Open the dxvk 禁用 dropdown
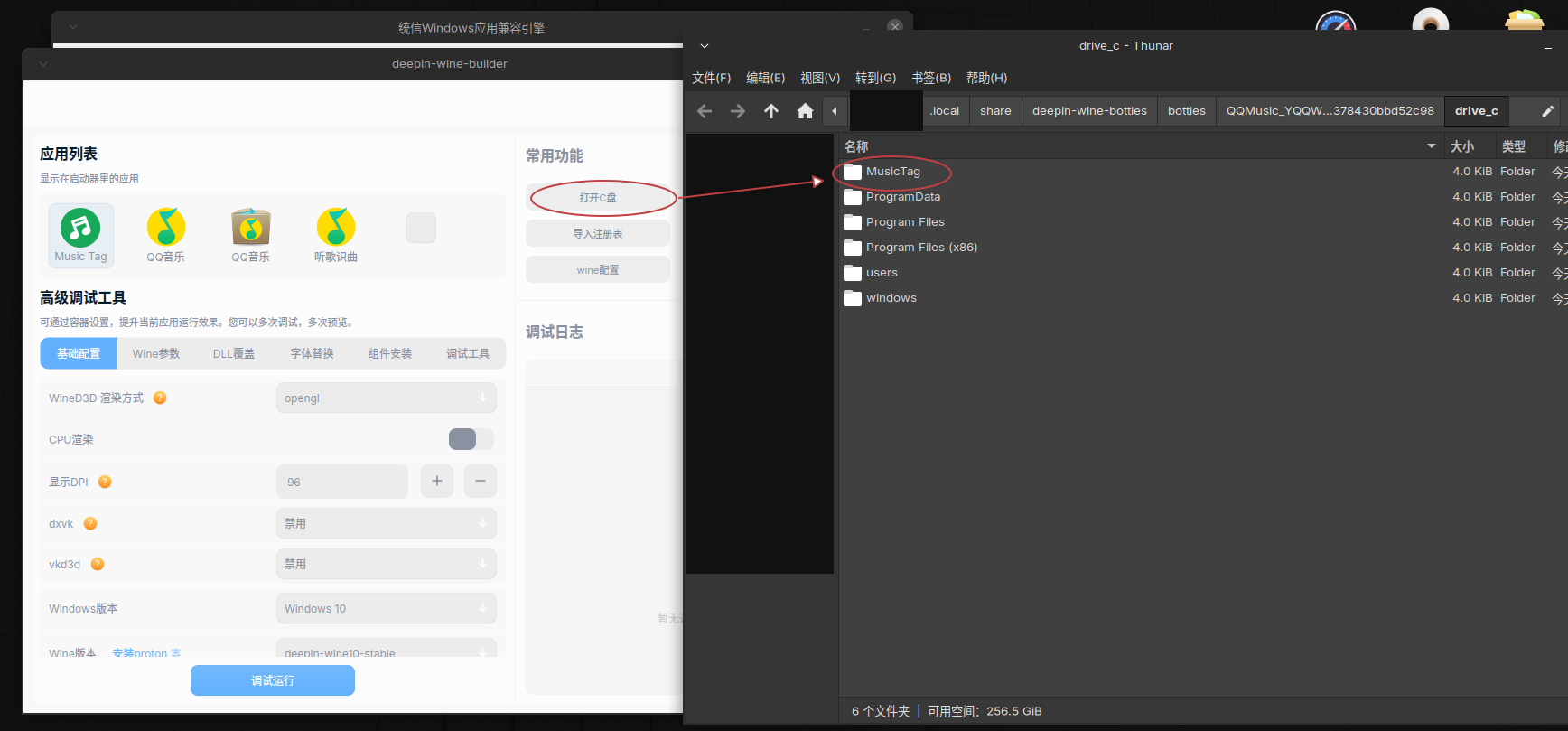Image resolution: width=1568 pixels, height=731 pixels. (387, 523)
